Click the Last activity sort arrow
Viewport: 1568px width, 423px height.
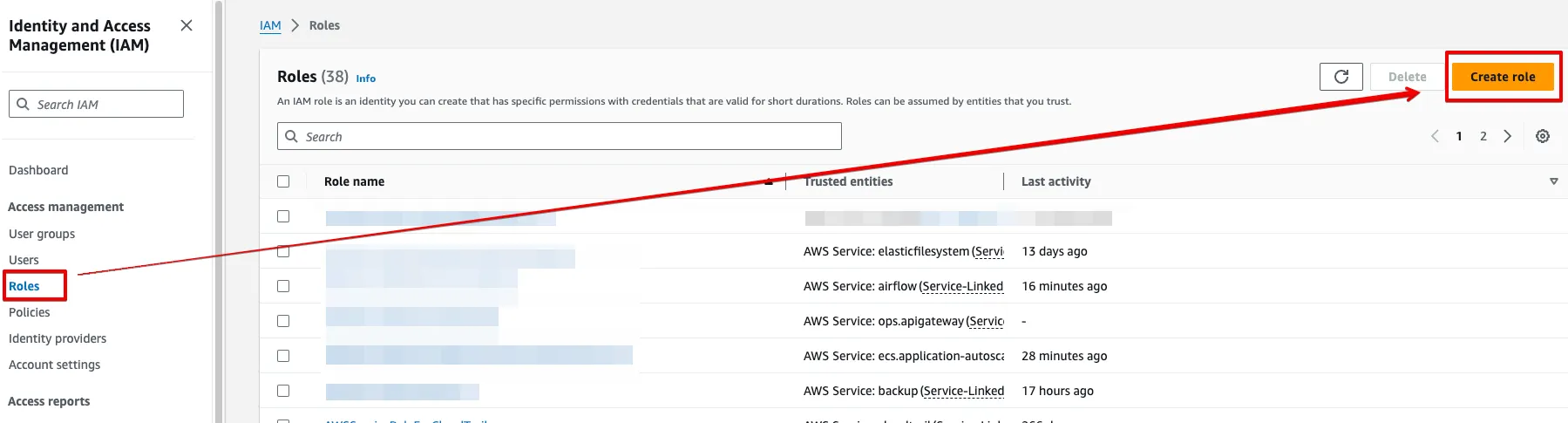(1553, 181)
